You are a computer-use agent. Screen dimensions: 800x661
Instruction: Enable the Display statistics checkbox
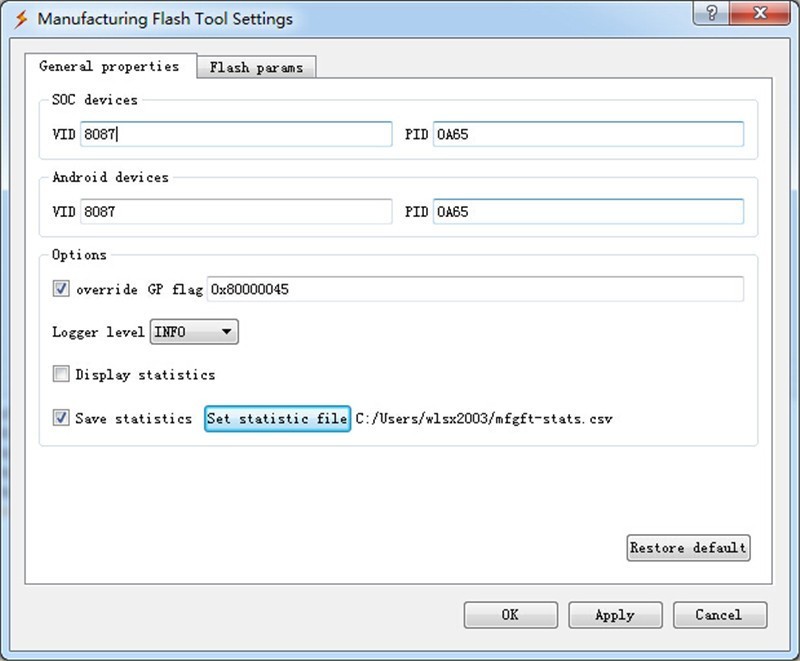(61, 374)
